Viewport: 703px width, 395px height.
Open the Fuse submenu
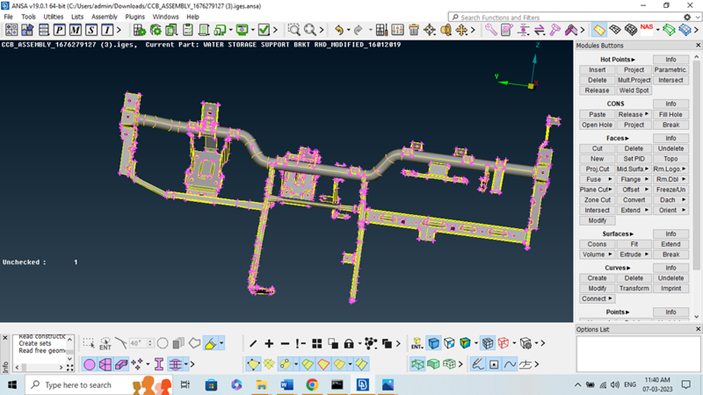click(x=597, y=179)
